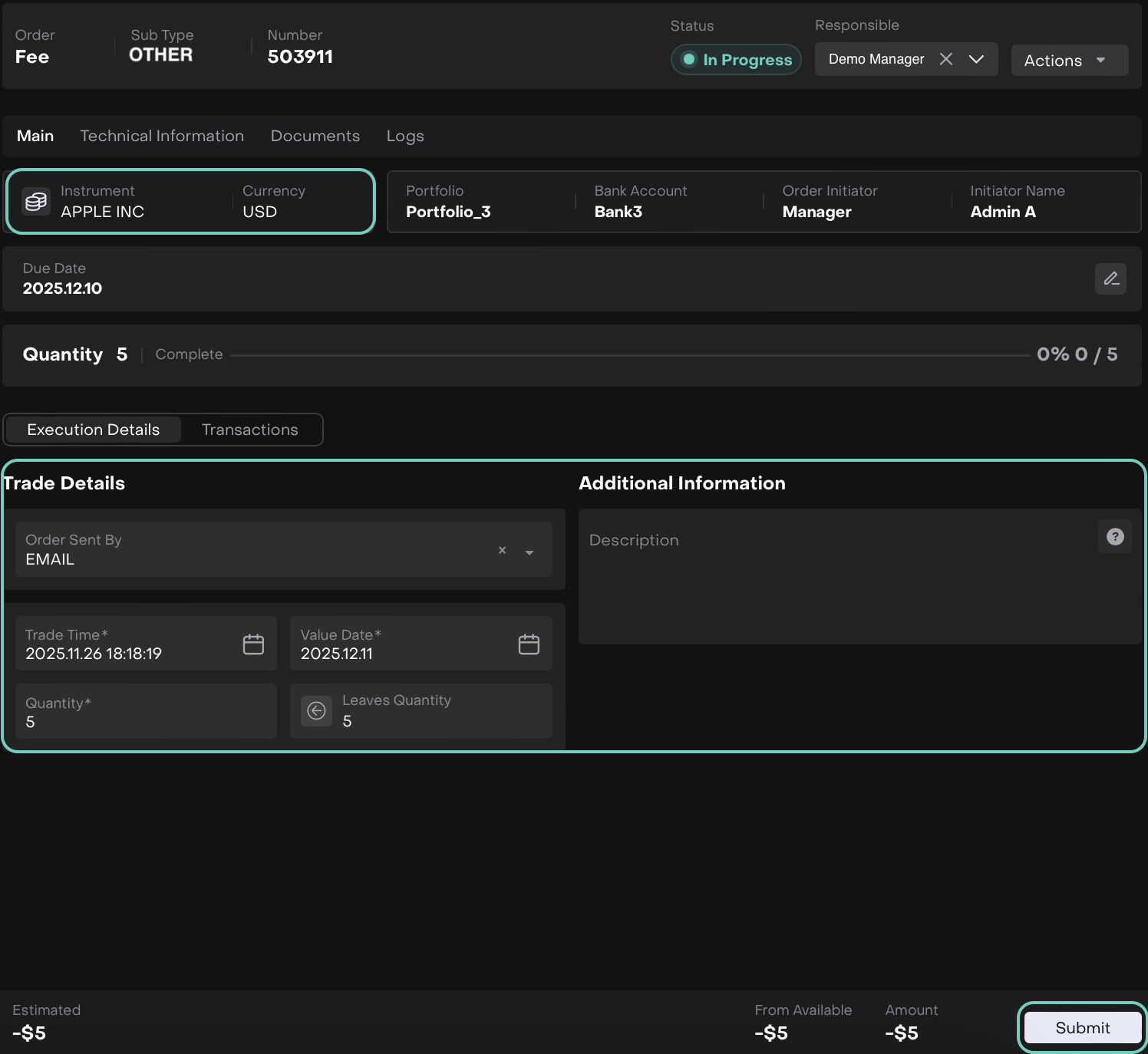The width and height of the screenshot is (1148, 1054).
Task: Select the Execution Details view
Action: point(94,430)
